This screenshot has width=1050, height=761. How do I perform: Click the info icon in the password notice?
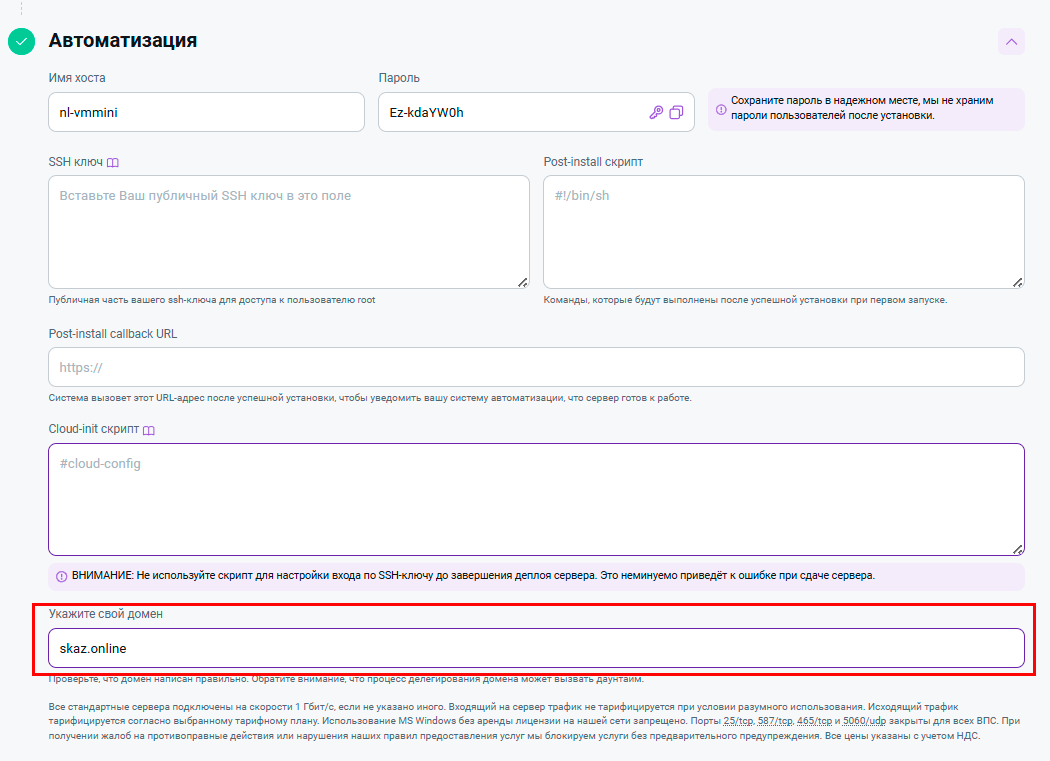coord(721,109)
